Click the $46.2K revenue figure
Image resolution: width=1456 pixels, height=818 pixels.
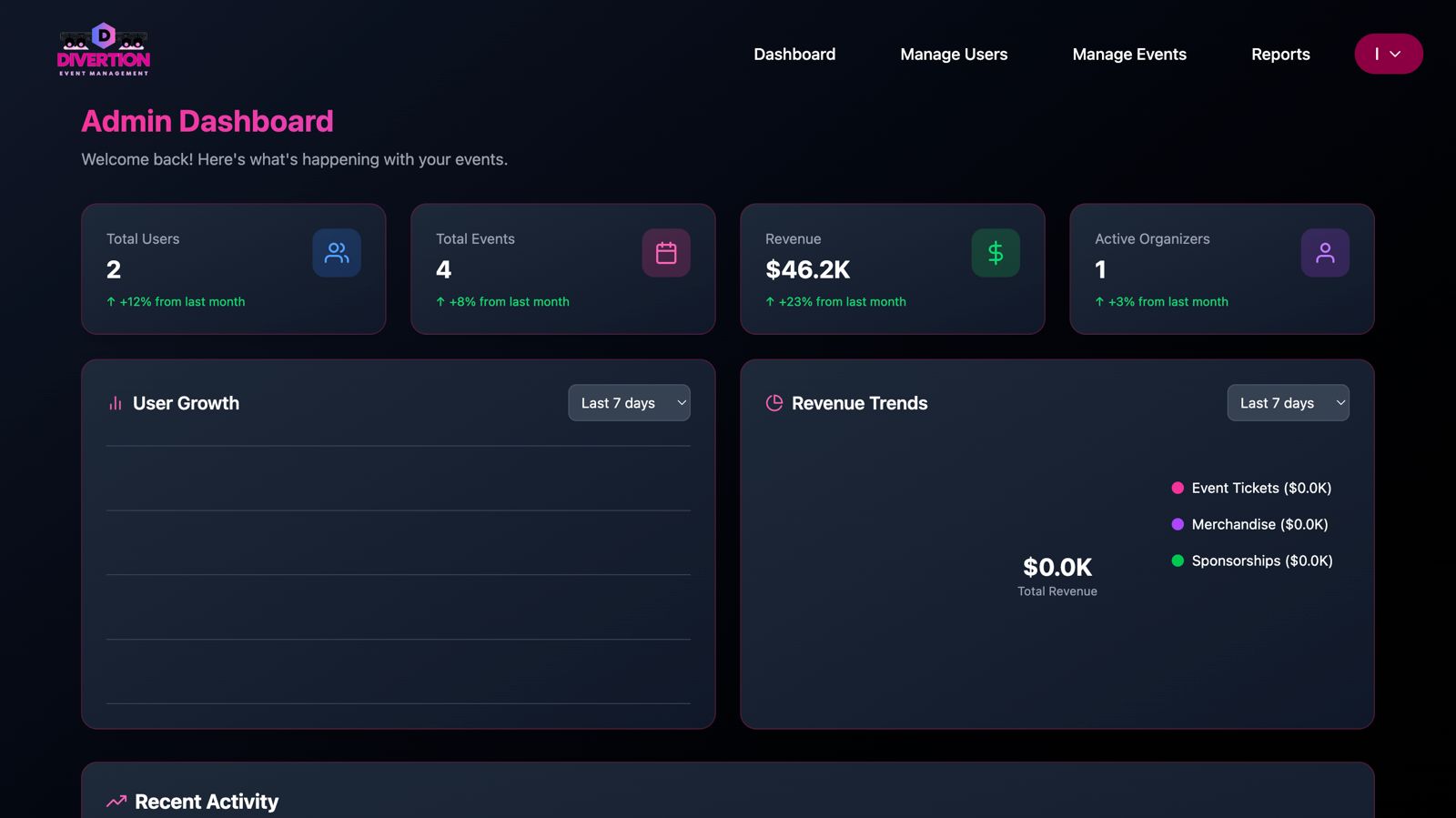pyautogui.click(x=808, y=270)
